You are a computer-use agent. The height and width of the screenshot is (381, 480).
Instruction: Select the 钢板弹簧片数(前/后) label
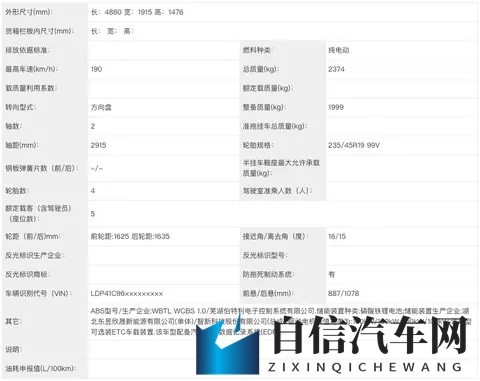[42, 168]
